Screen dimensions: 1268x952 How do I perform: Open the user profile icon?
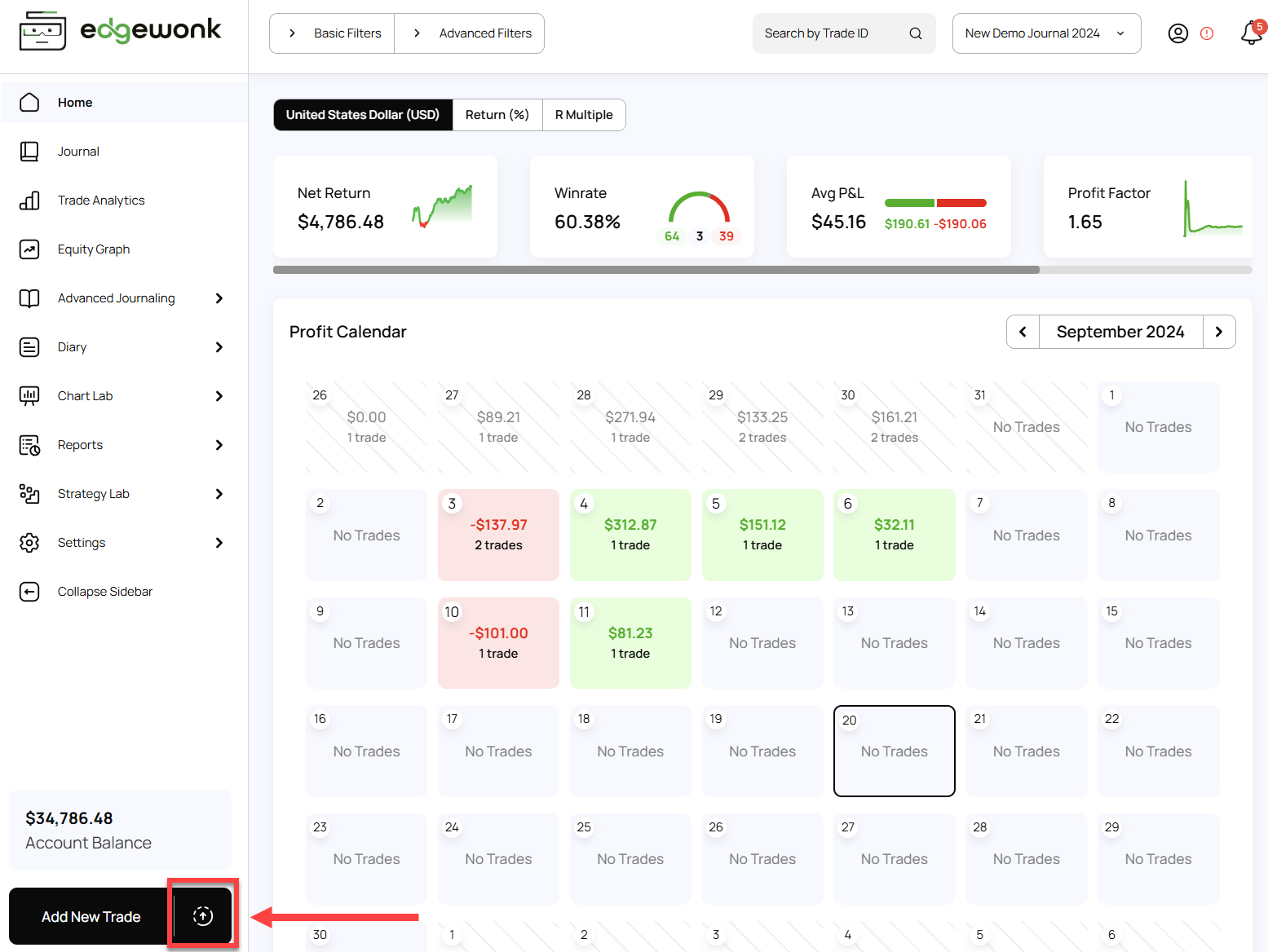1177,33
